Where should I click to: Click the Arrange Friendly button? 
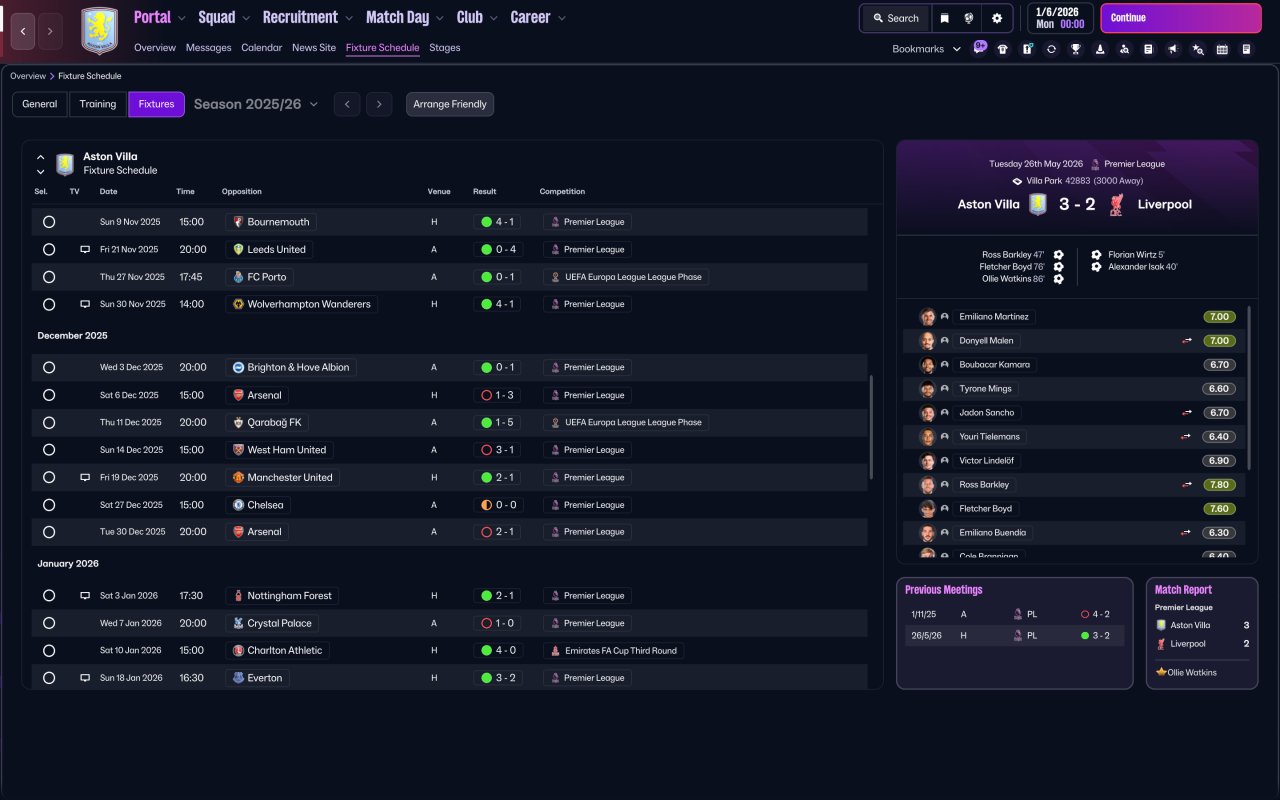(x=450, y=104)
